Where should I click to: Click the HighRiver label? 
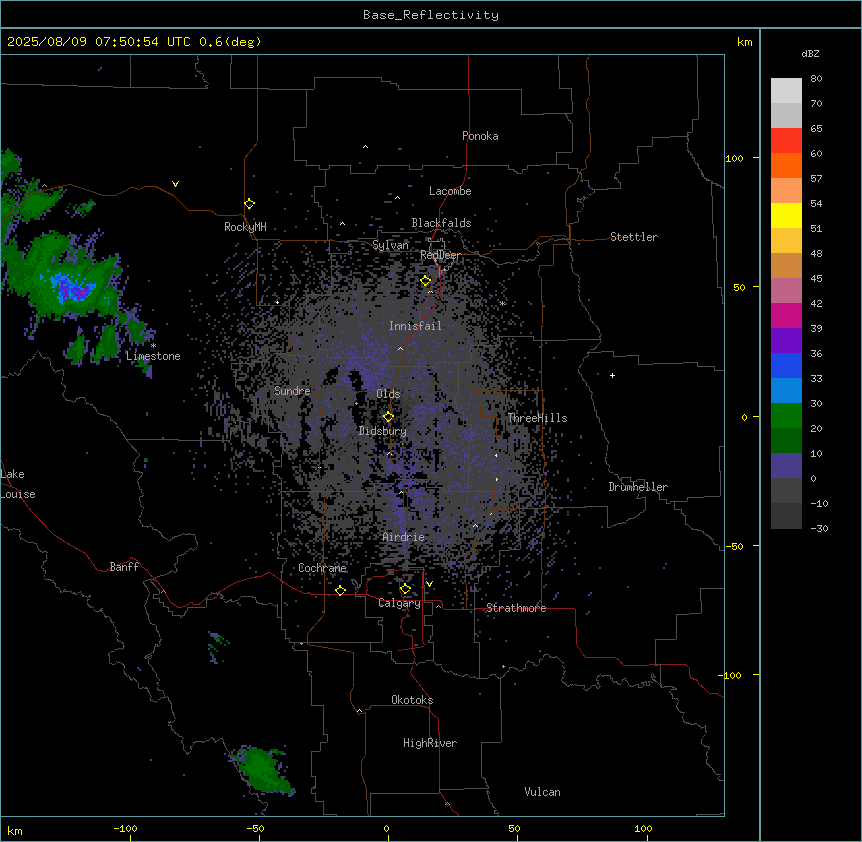point(430,743)
